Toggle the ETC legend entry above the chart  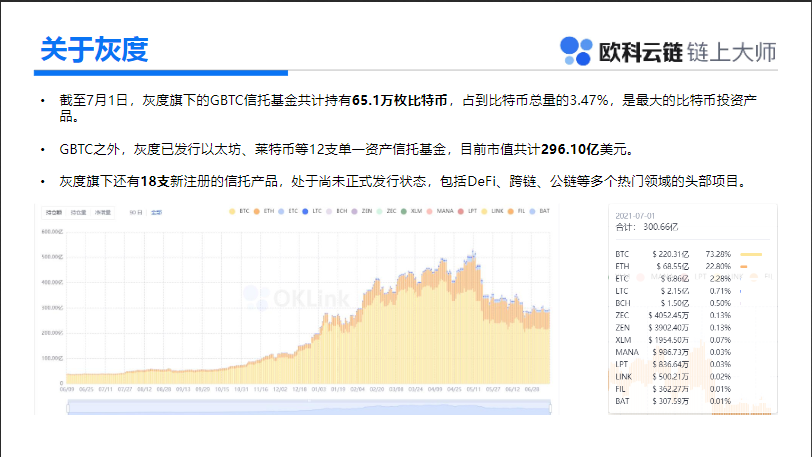(x=288, y=211)
